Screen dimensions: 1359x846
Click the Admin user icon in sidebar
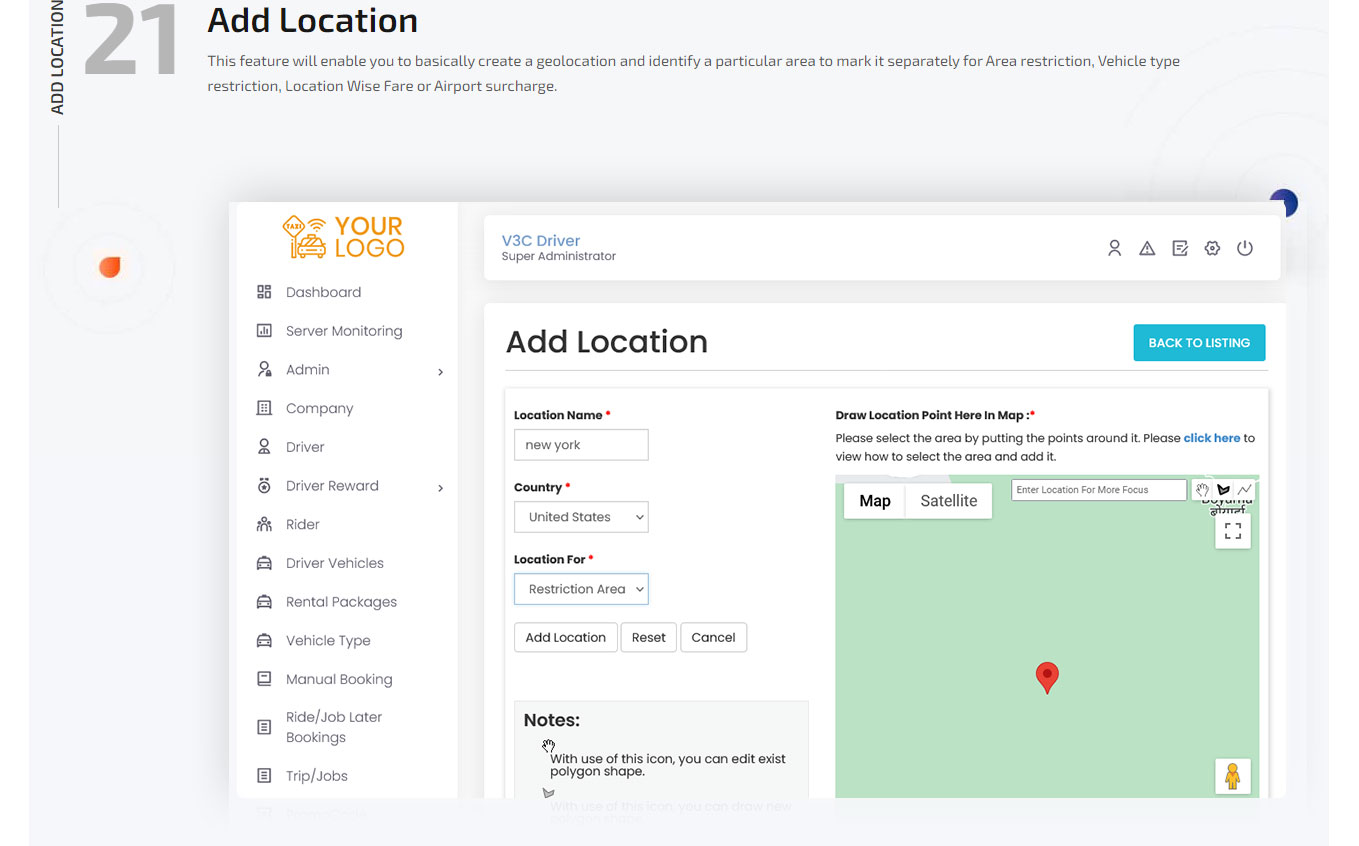pos(264,369)
